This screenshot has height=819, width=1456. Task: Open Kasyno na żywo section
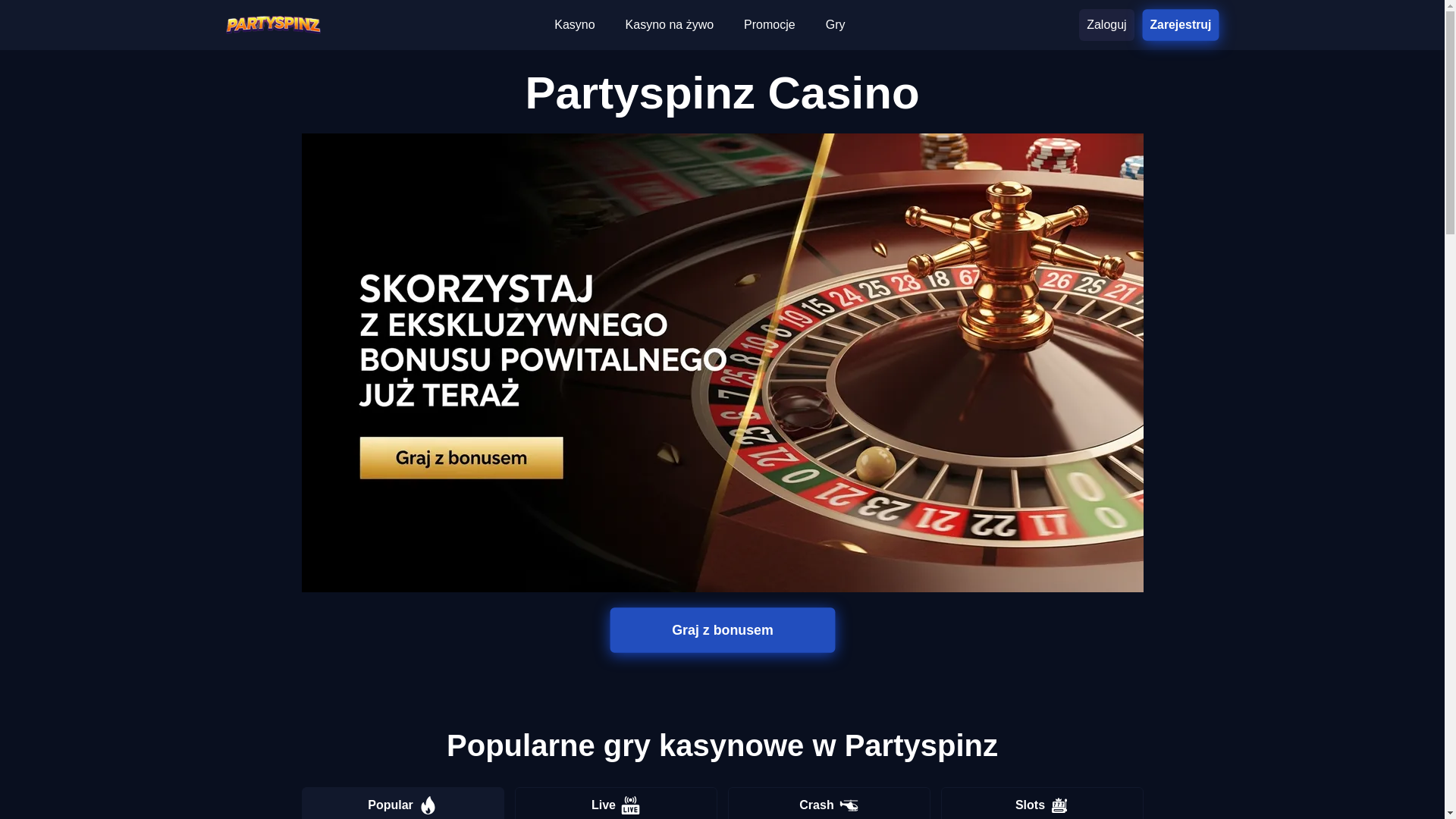(x=669, y=25)
